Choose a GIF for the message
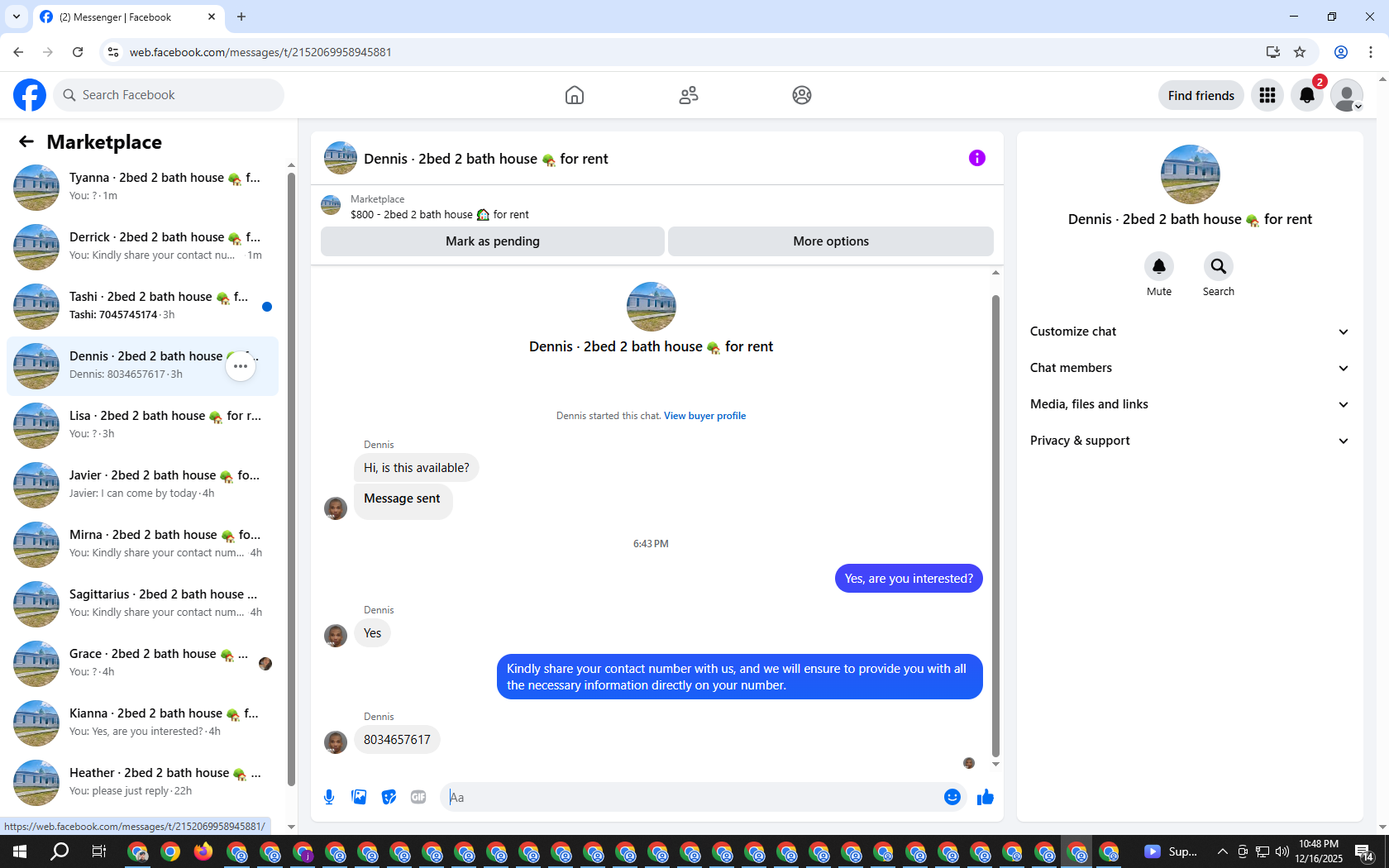The width and height of the screenshot is (1389, 868). coord(418,797)
